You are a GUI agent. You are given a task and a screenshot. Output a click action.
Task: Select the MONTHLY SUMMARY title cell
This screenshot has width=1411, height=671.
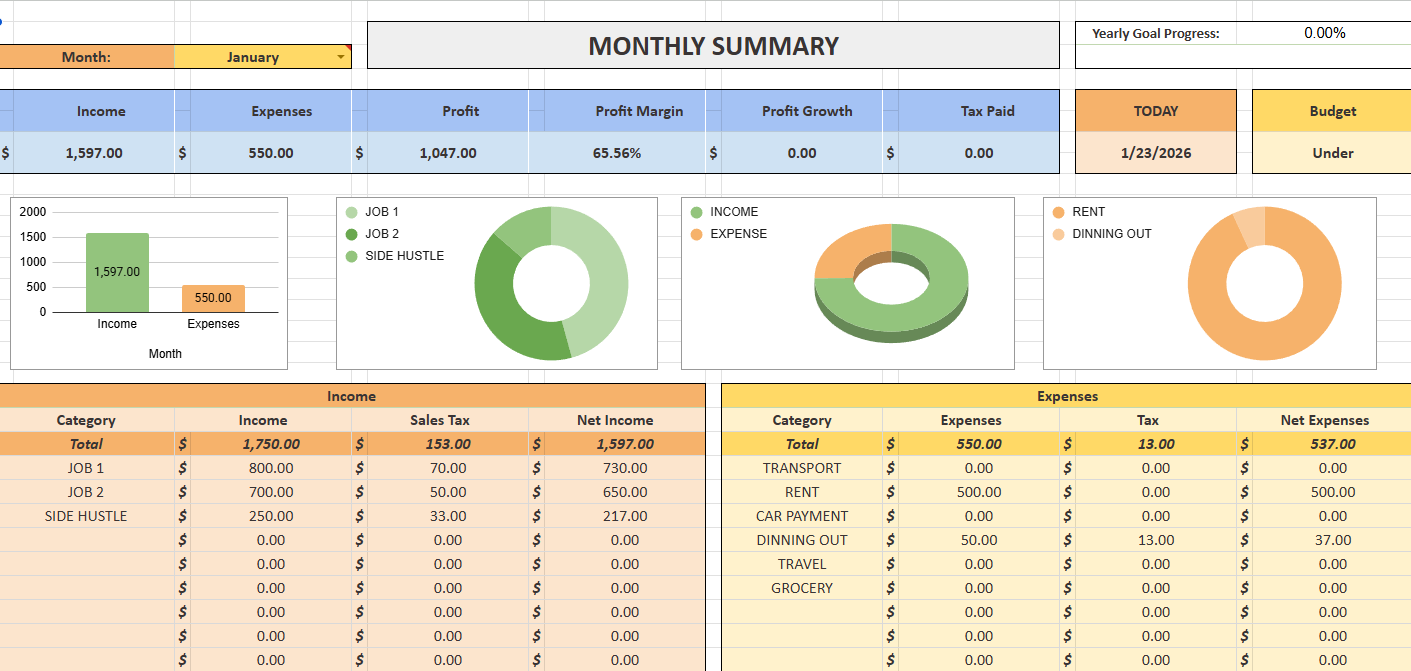[x=713, y=46]
